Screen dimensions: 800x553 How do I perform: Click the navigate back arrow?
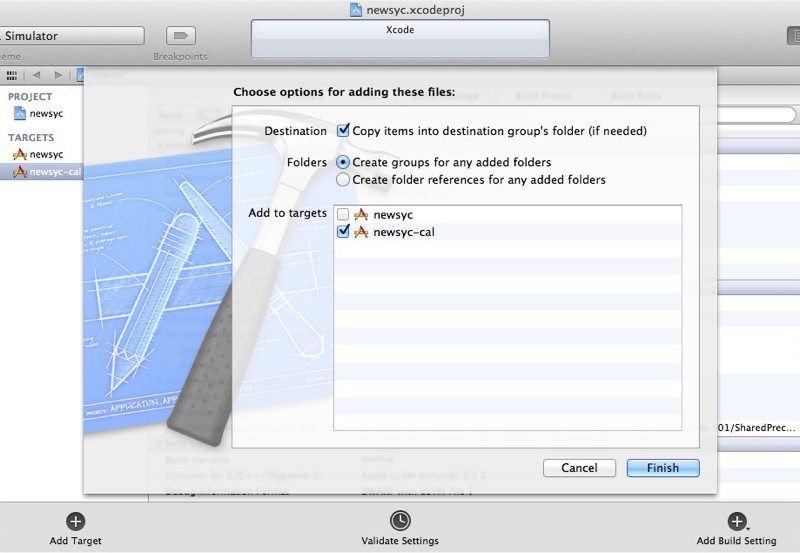[x=37, y=75]
